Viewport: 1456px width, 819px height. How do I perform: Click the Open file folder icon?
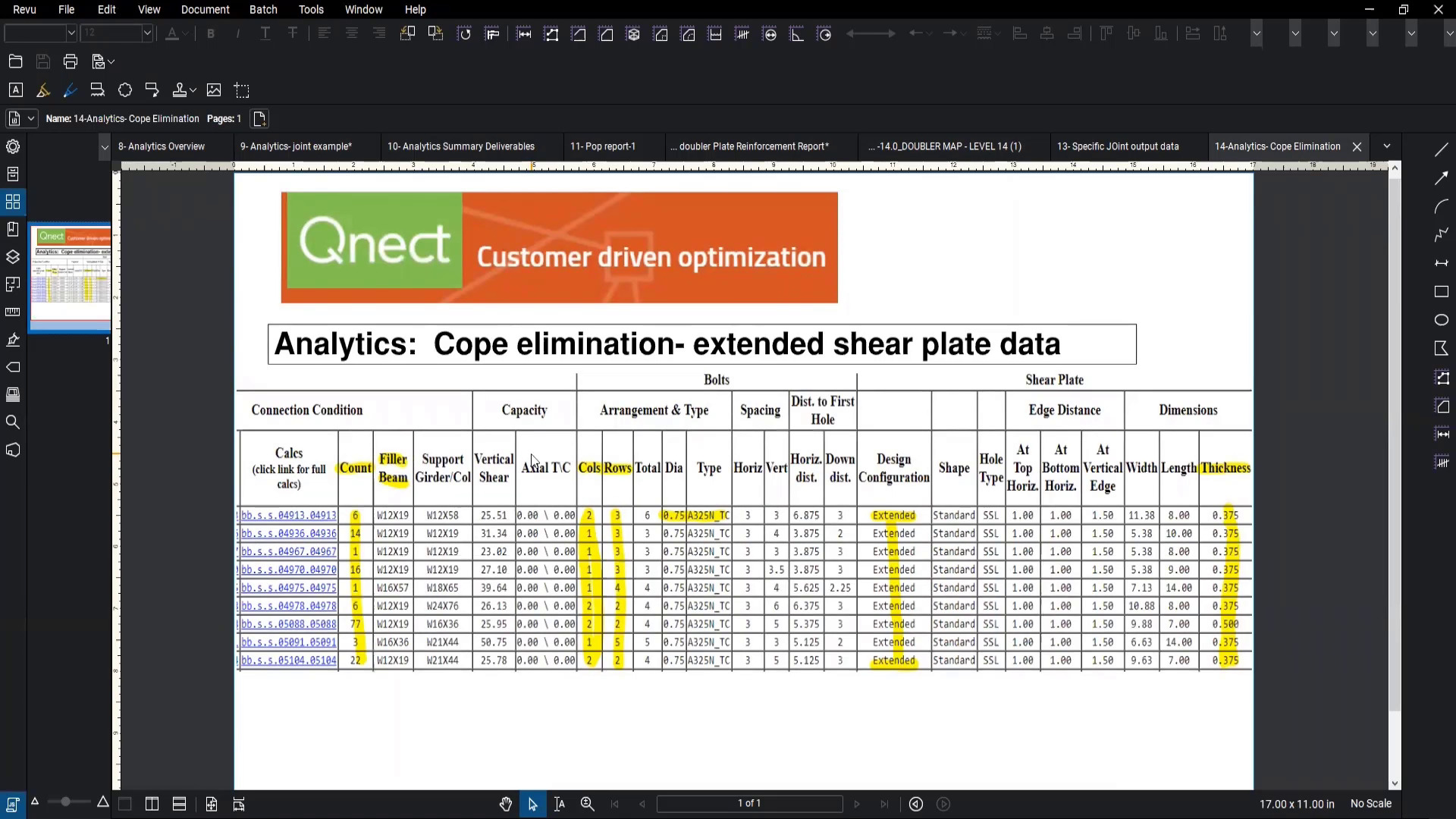pyautogui.click(x=15, y=61)
